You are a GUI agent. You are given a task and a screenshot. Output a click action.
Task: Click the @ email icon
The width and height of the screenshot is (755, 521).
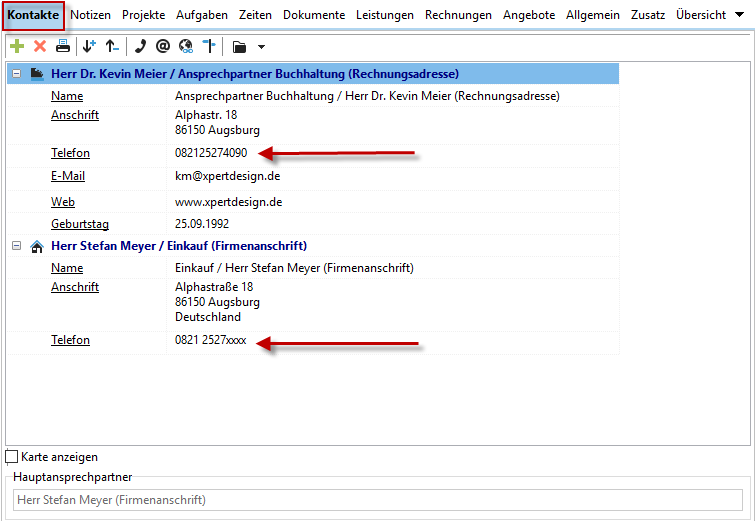pos(163,47)
